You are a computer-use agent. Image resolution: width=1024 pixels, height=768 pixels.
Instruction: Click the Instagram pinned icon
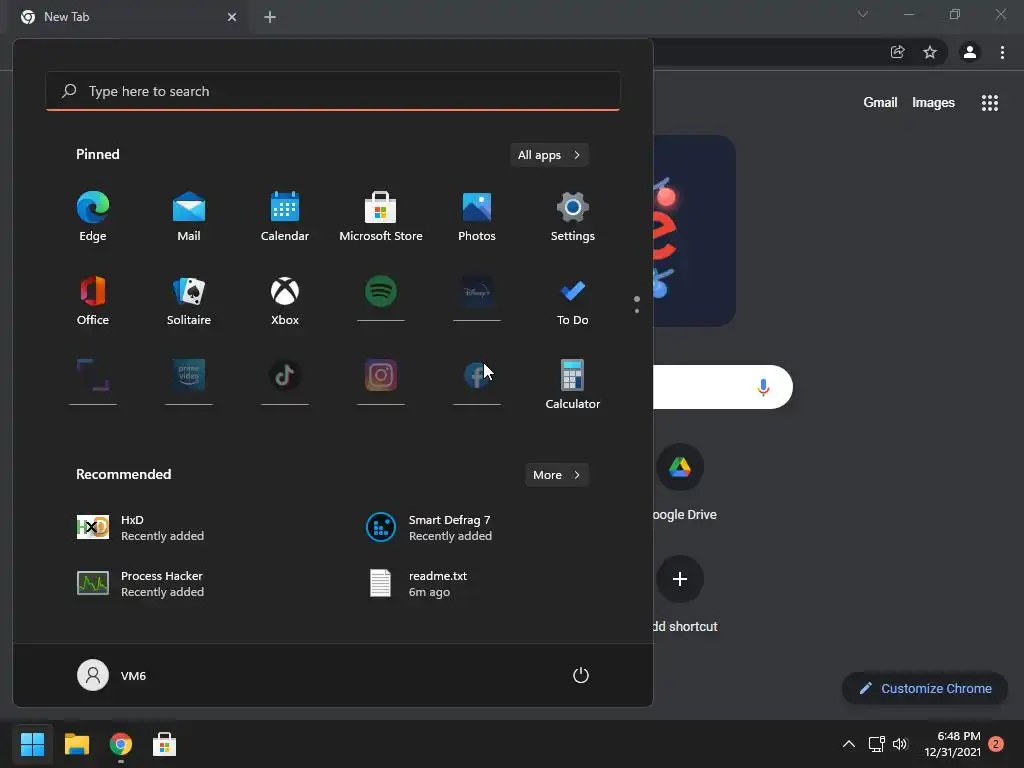pyautogui.click(x=381, y=376)
